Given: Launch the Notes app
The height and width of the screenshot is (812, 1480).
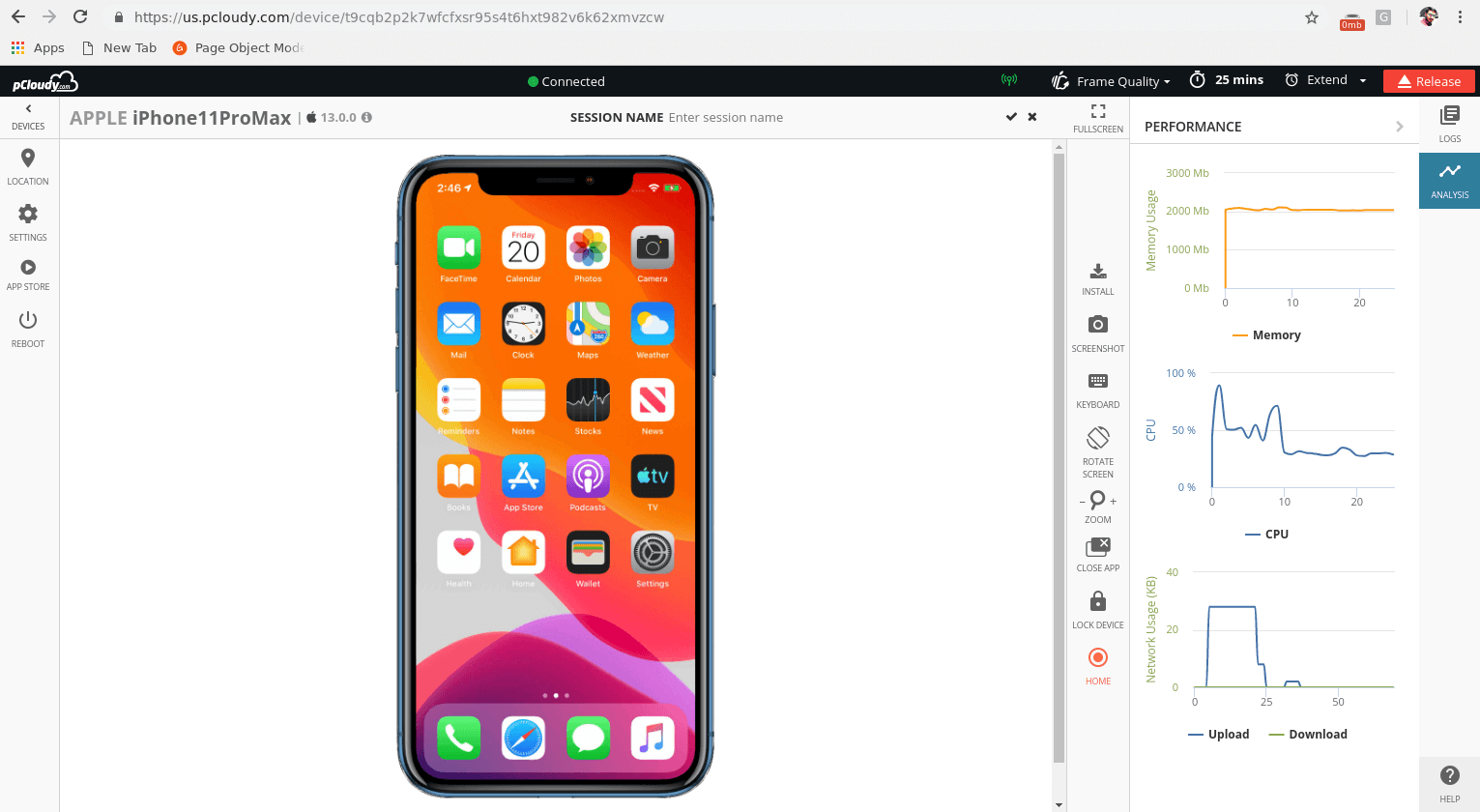Looking at the screenshot, I should point(523,400).
